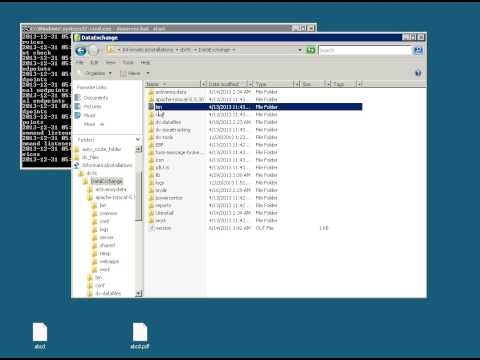Click the Command Prompt window title bar icon
480x360 pixels.
pyautogui.click(x=26, y=29)
